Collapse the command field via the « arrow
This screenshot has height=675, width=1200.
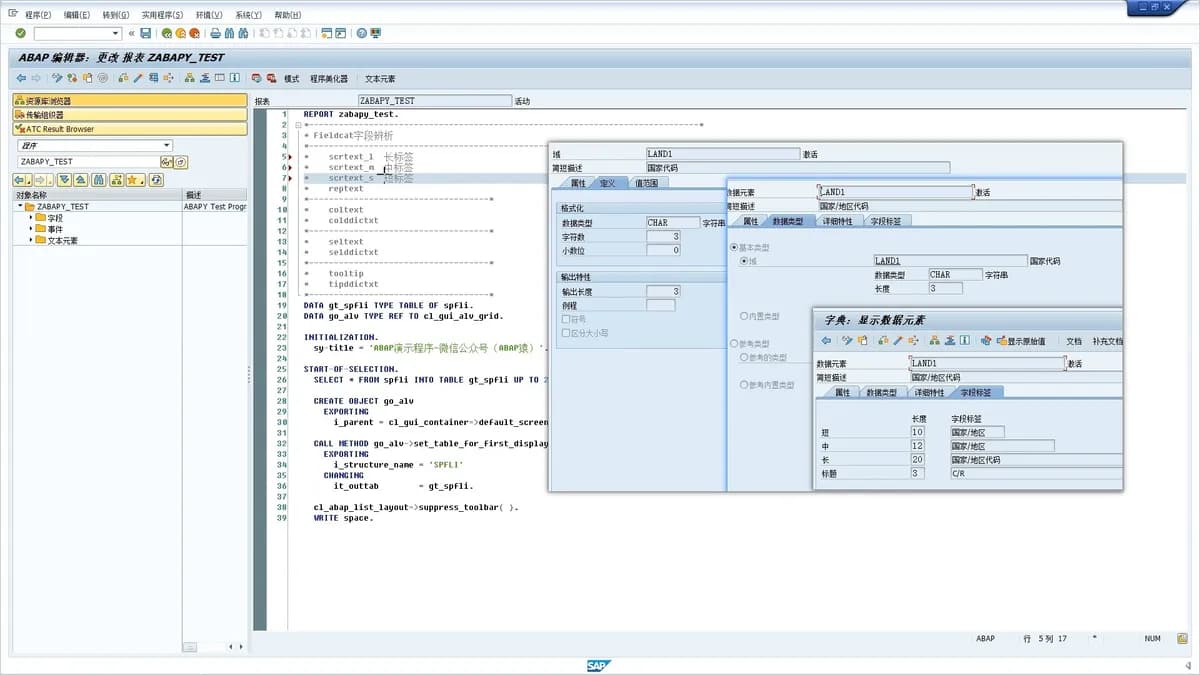[131, 33]
